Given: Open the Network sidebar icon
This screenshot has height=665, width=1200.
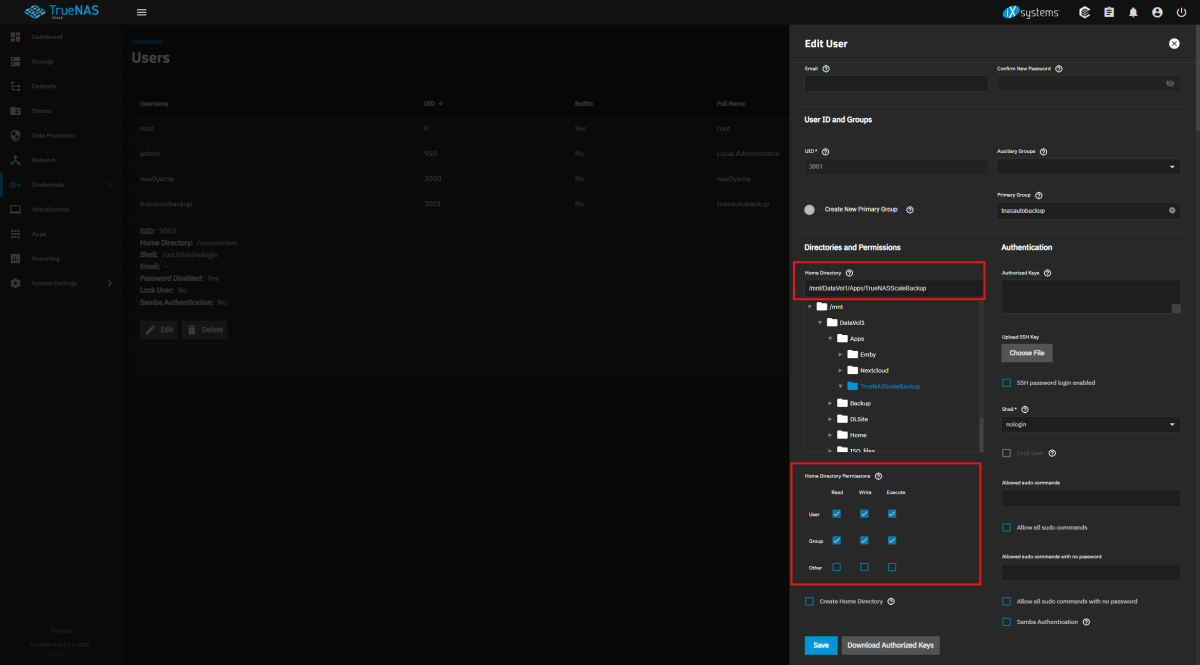Looking at the screenshot, I should pos(15,160).
